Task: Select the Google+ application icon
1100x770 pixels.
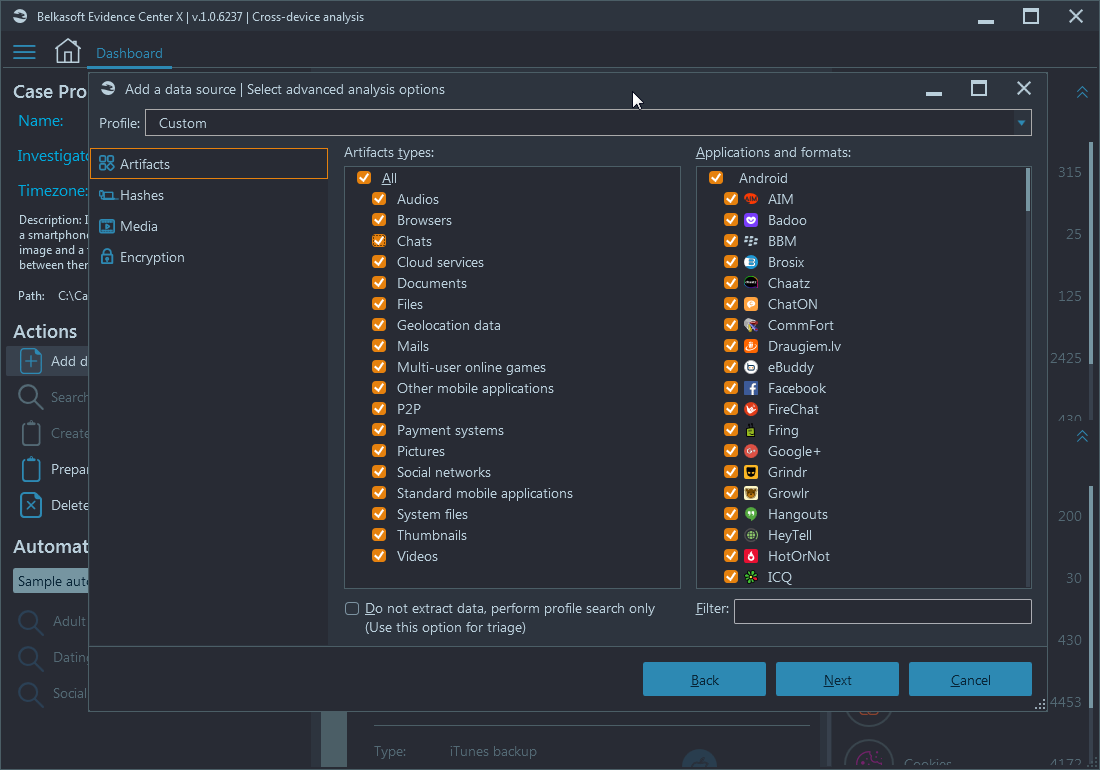Action: [x=751, y=452]
